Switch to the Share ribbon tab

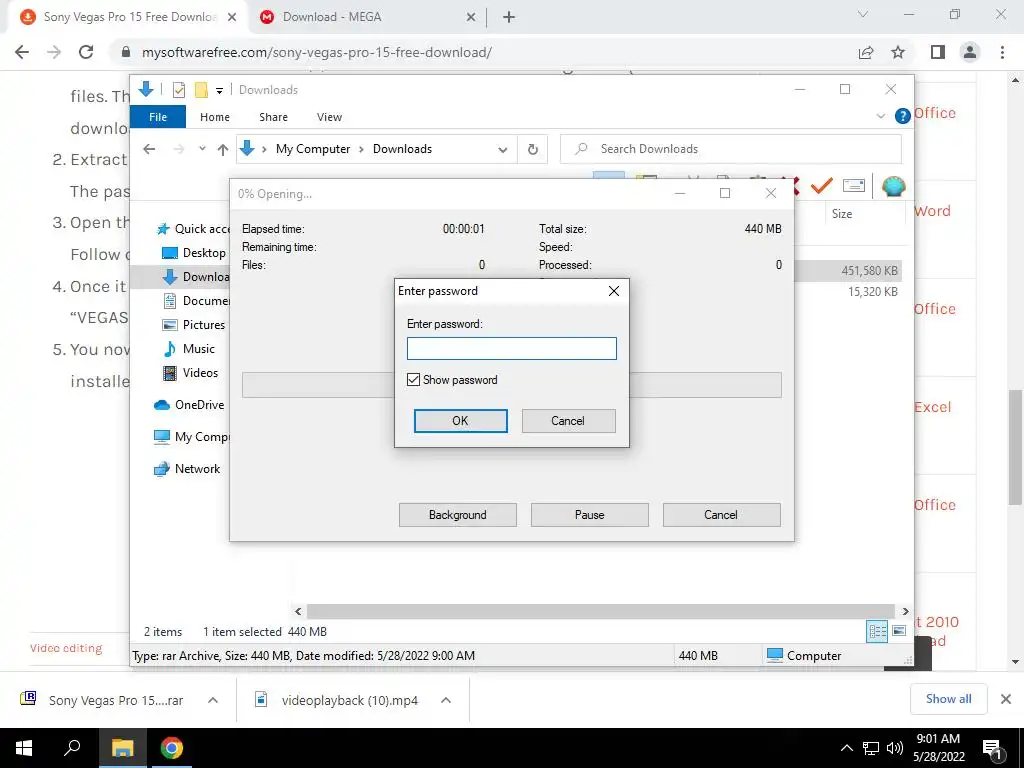(x=273, y=117)
